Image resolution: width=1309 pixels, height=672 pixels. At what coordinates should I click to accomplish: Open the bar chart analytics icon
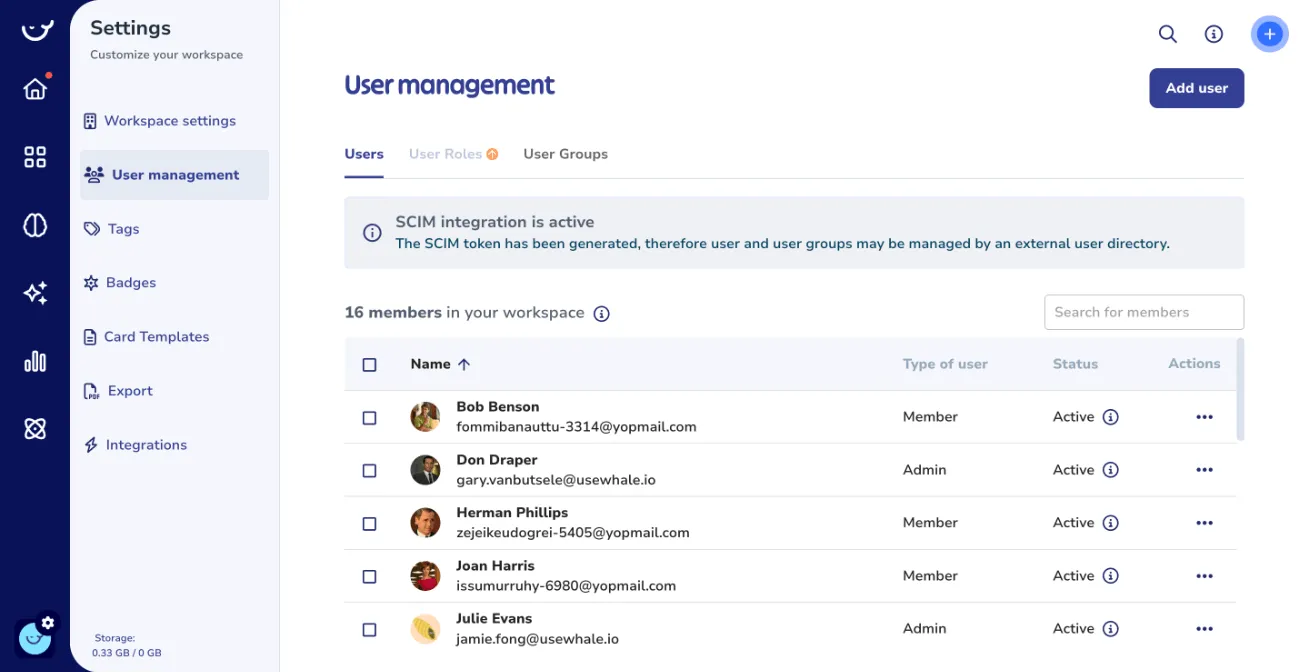pos(35,361)
